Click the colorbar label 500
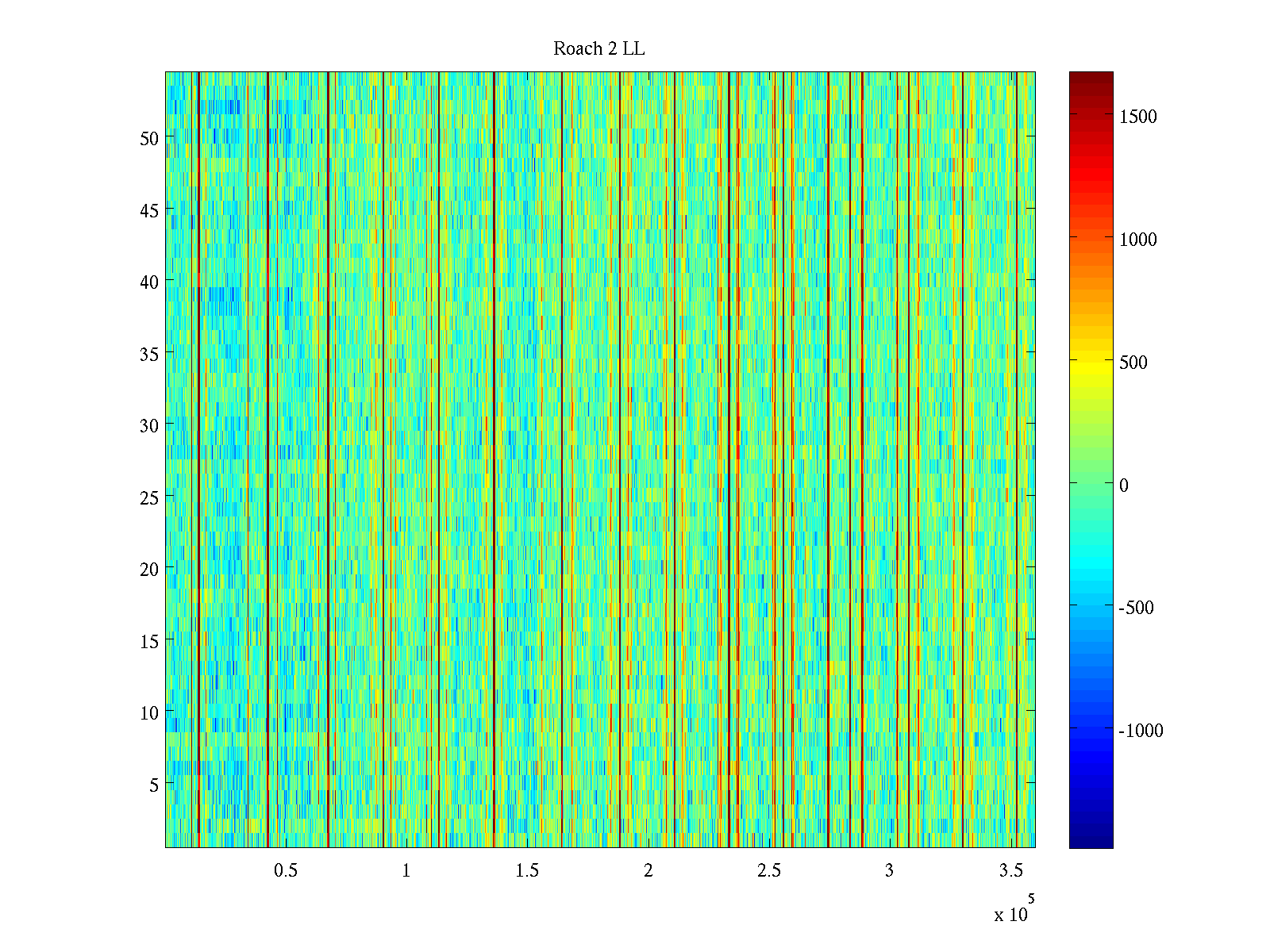 [1133, 363]
